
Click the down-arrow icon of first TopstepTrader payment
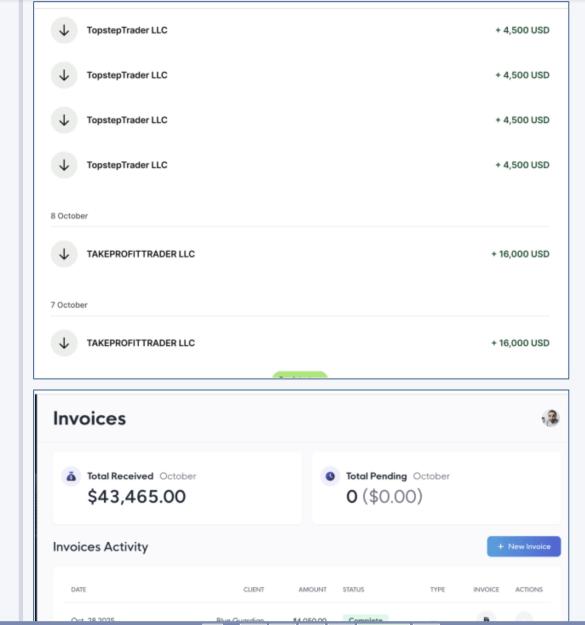coord(64,30)
